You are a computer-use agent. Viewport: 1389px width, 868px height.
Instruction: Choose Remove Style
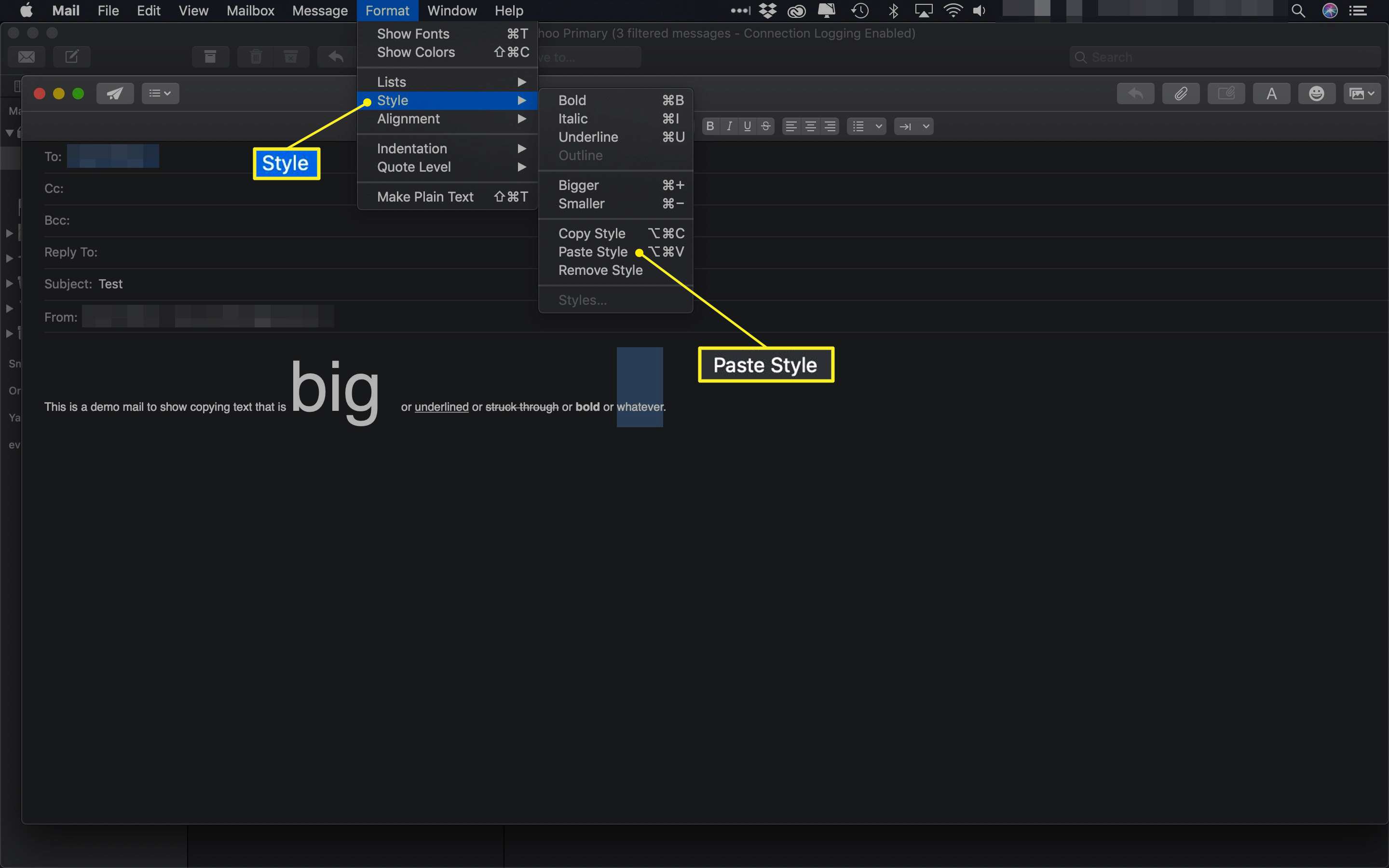pyautogui.click(x=616, y=271)
